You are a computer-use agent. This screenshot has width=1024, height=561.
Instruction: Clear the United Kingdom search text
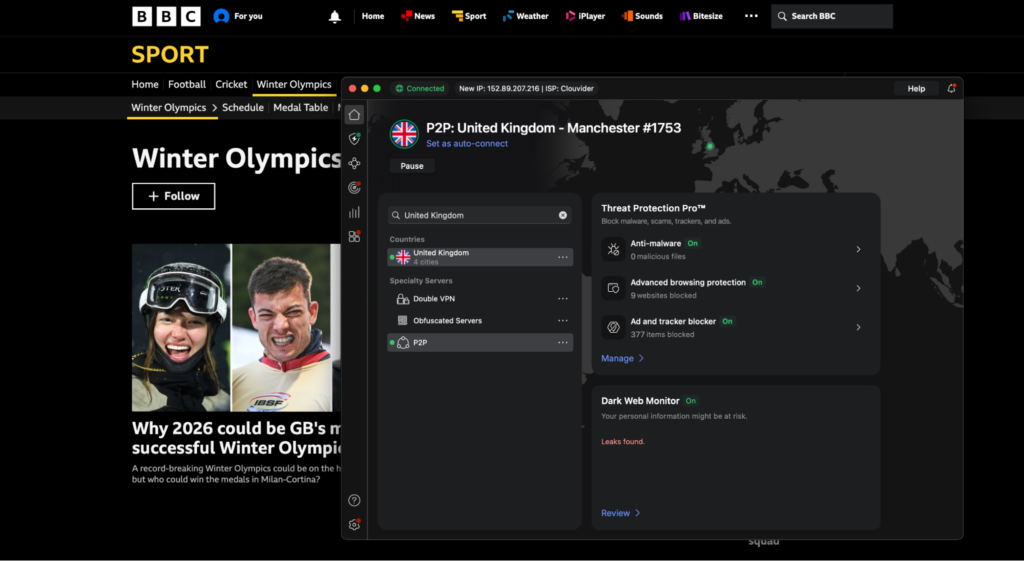tap(563, 215)
